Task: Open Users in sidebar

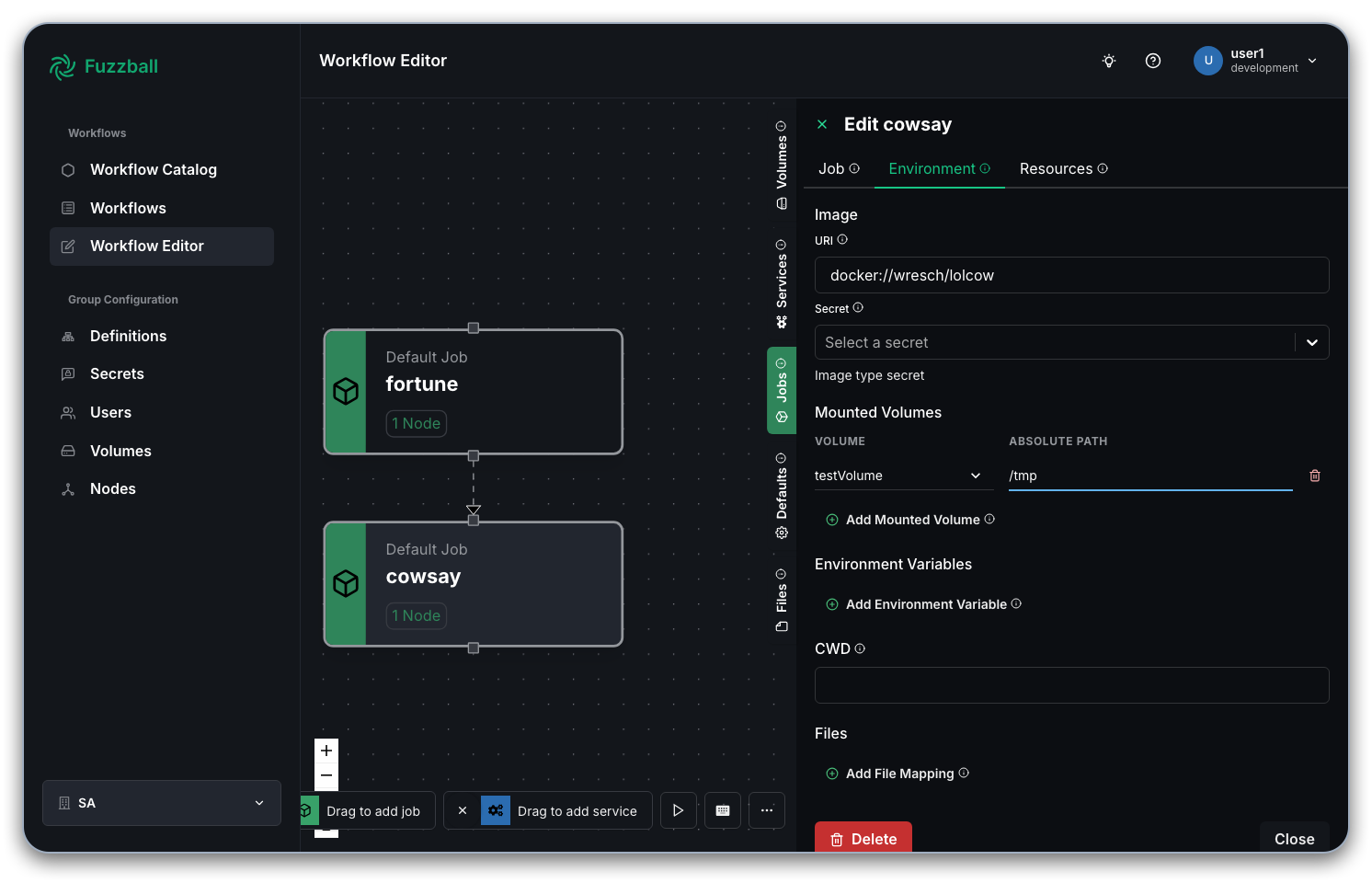Action: (162, 412)
